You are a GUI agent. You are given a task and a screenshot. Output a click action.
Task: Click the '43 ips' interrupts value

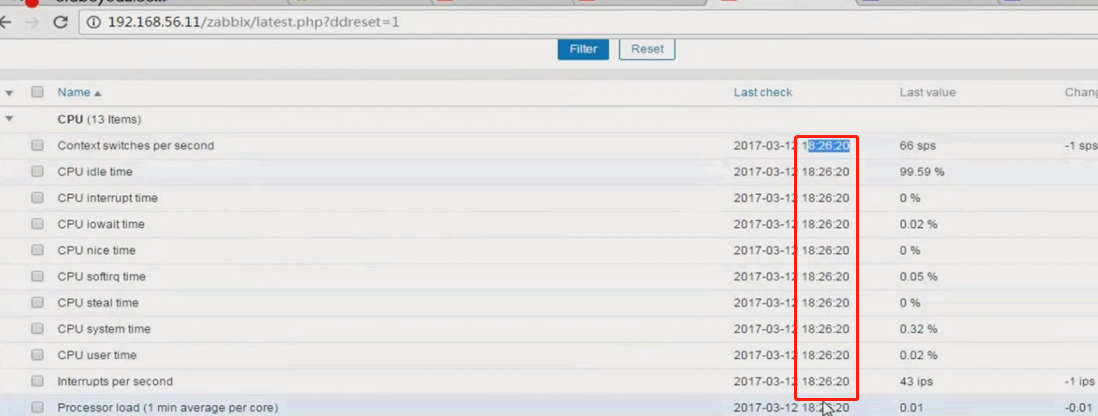pos(916,382)
